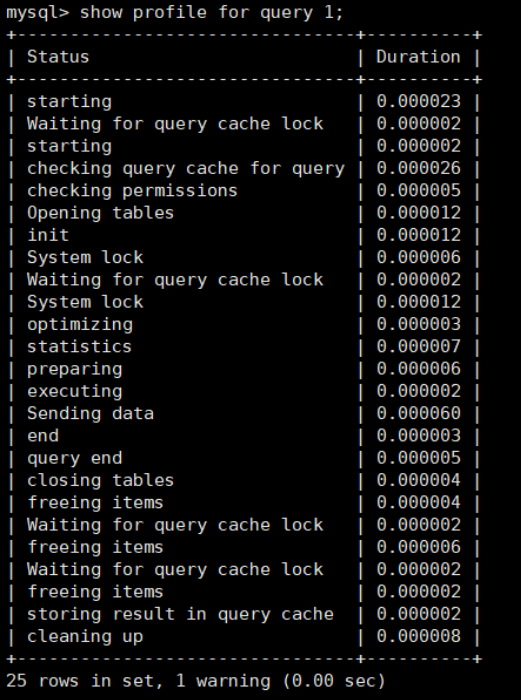Click the 'cleaning up' status
This screenshot has width=521, height=700.
click(85, 638)
